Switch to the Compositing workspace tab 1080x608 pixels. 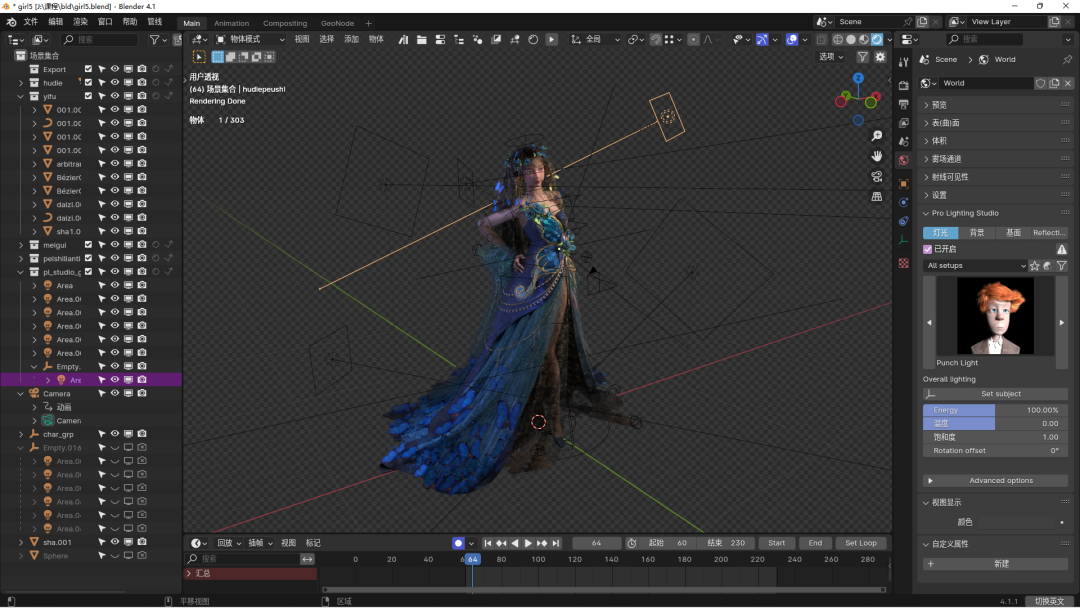pyautogui.click(x=285, y=23)
